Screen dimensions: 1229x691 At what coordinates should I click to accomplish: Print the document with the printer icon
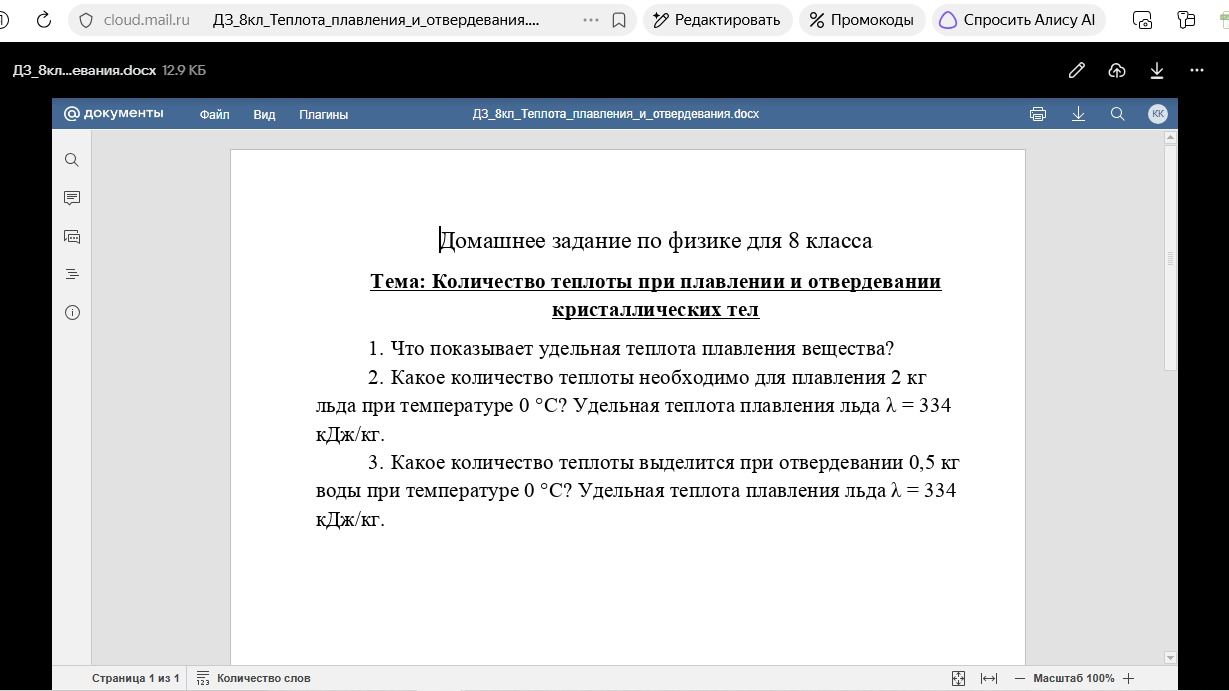coord(1038,114)
